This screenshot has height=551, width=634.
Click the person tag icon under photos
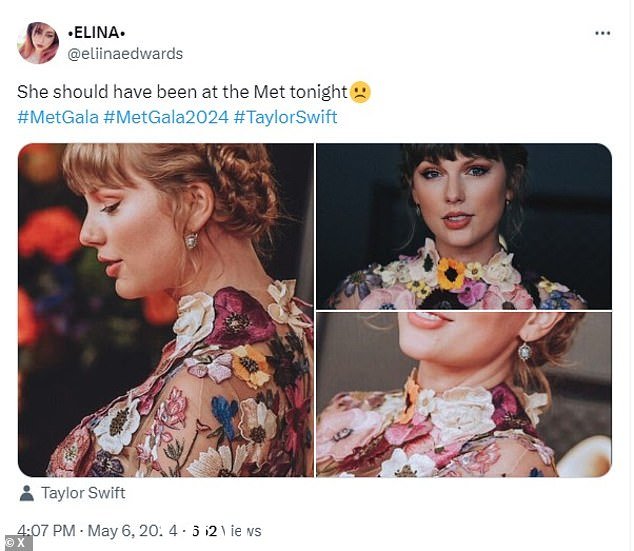click(x=27, y=493)
